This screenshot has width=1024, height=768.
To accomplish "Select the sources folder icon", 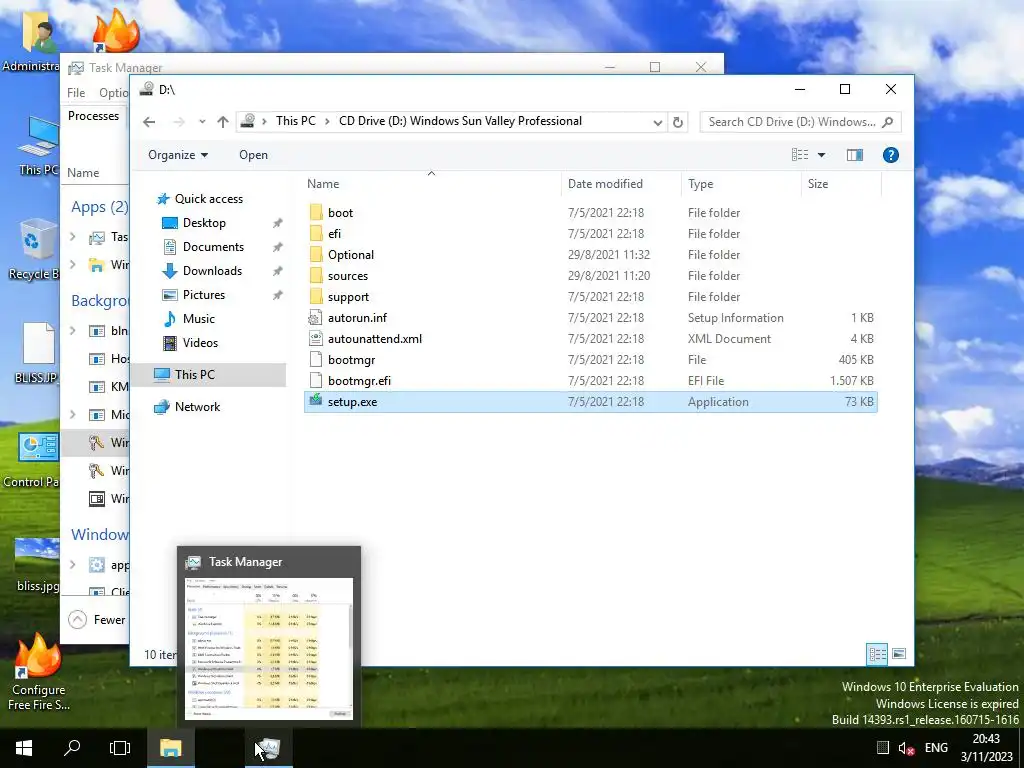I will pos(316,276).
